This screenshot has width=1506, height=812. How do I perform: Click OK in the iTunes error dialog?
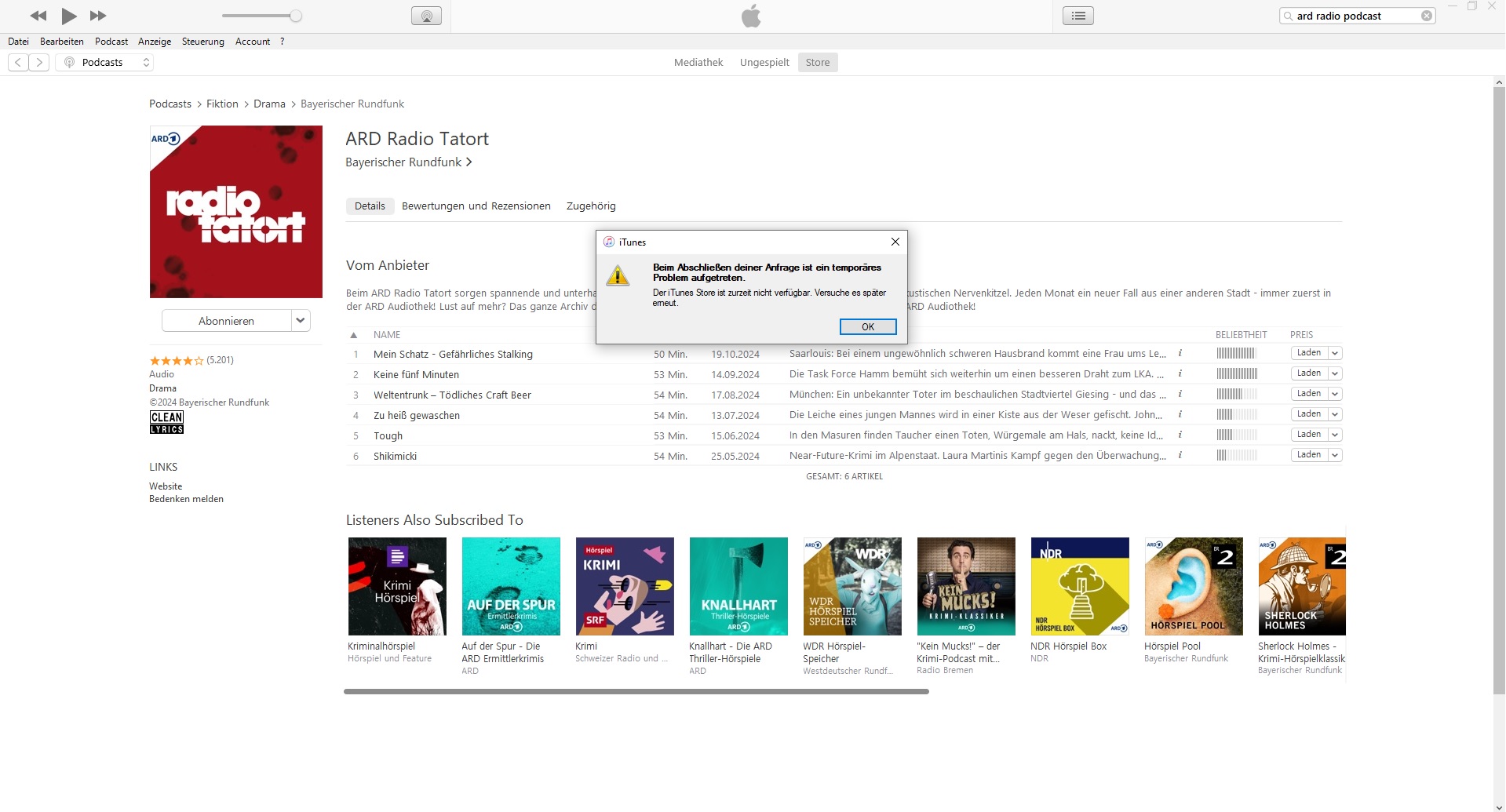(x=868, y=327)
